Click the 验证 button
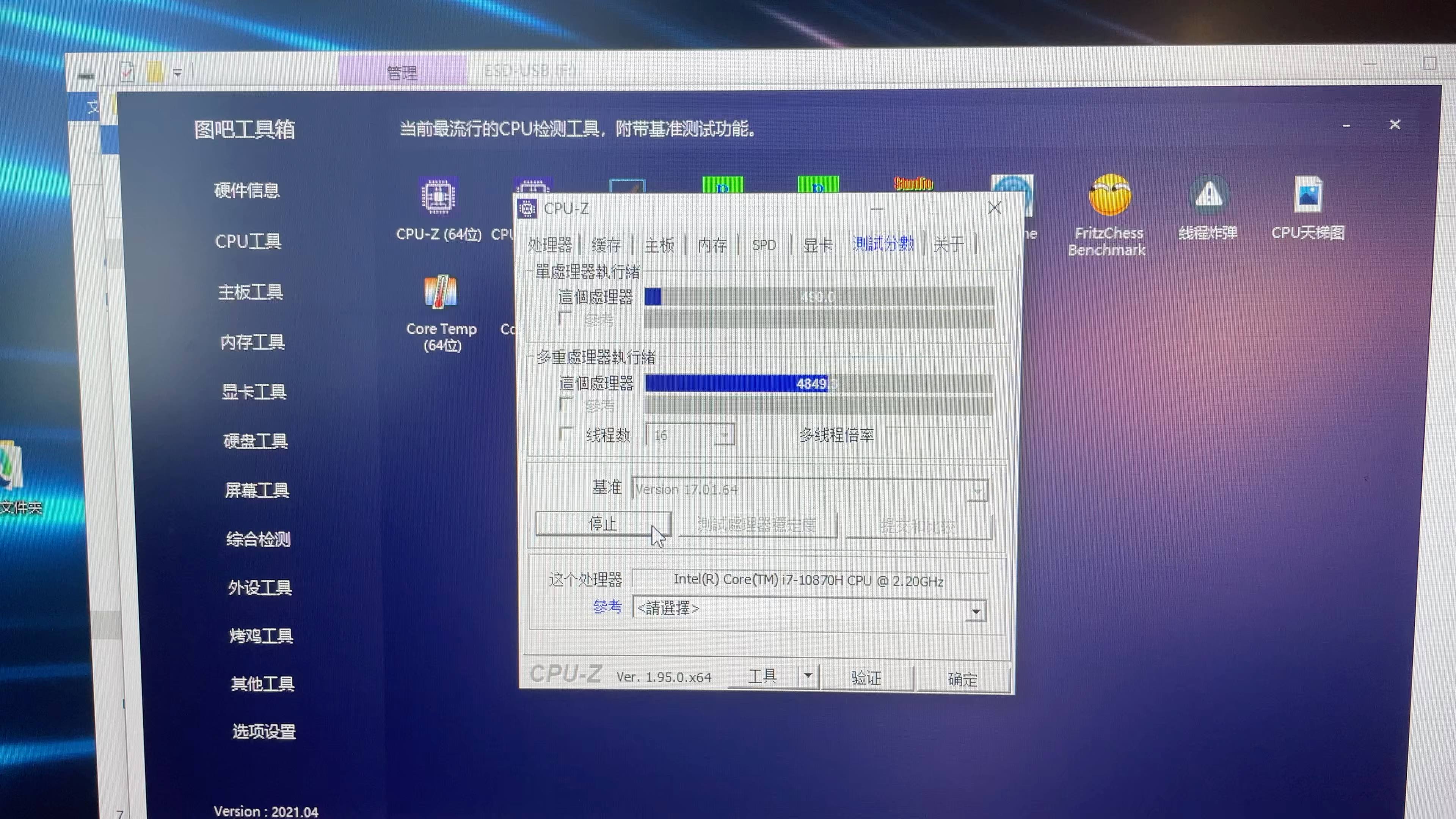1456x819 pixels. (x=866, y=678)
